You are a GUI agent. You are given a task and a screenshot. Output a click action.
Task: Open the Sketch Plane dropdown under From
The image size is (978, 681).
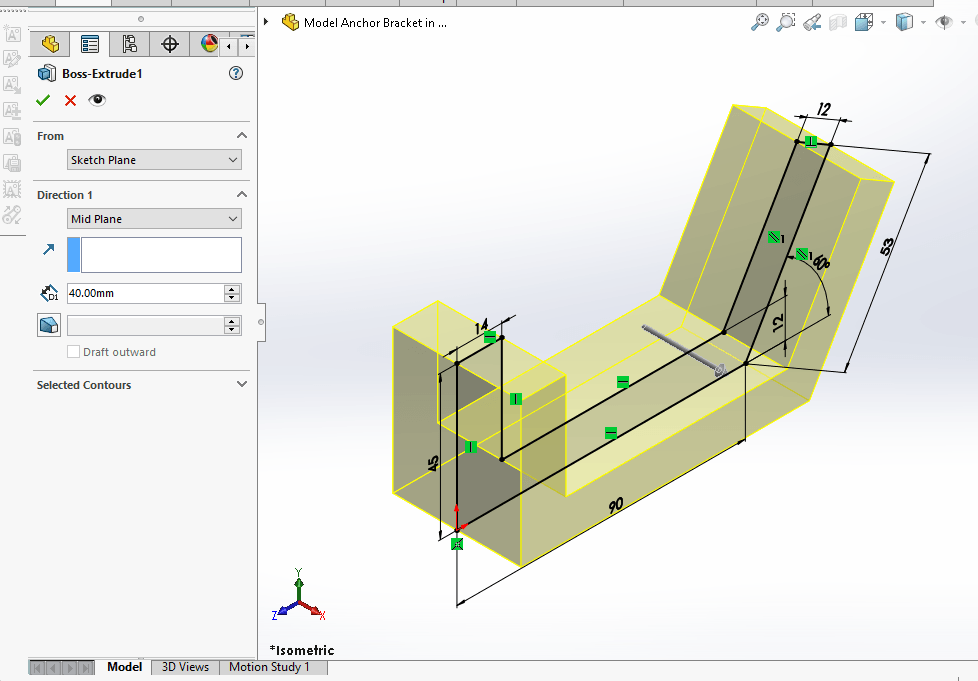point(154,159)
